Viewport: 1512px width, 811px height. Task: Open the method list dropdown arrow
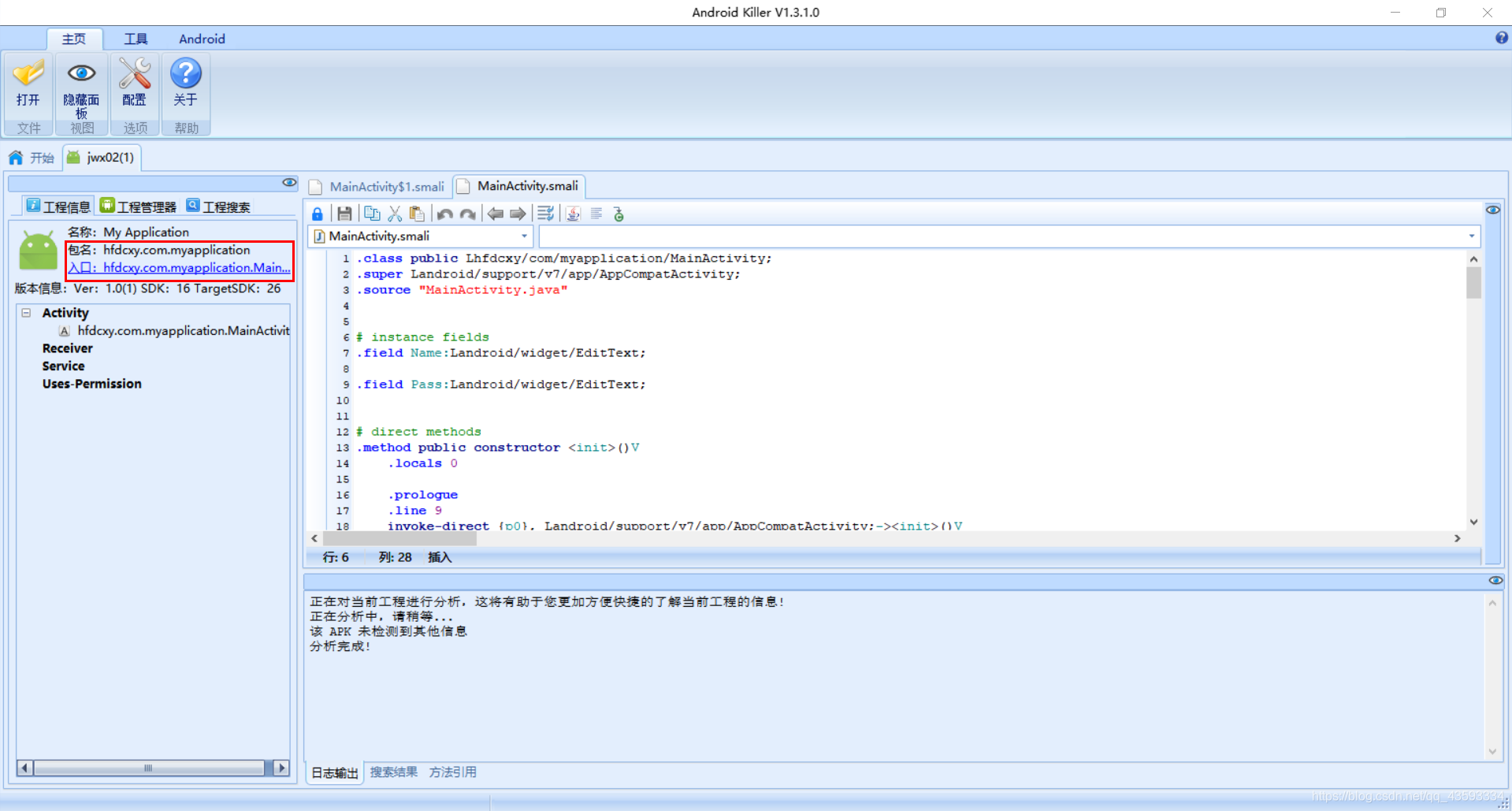pos(1471,236)
